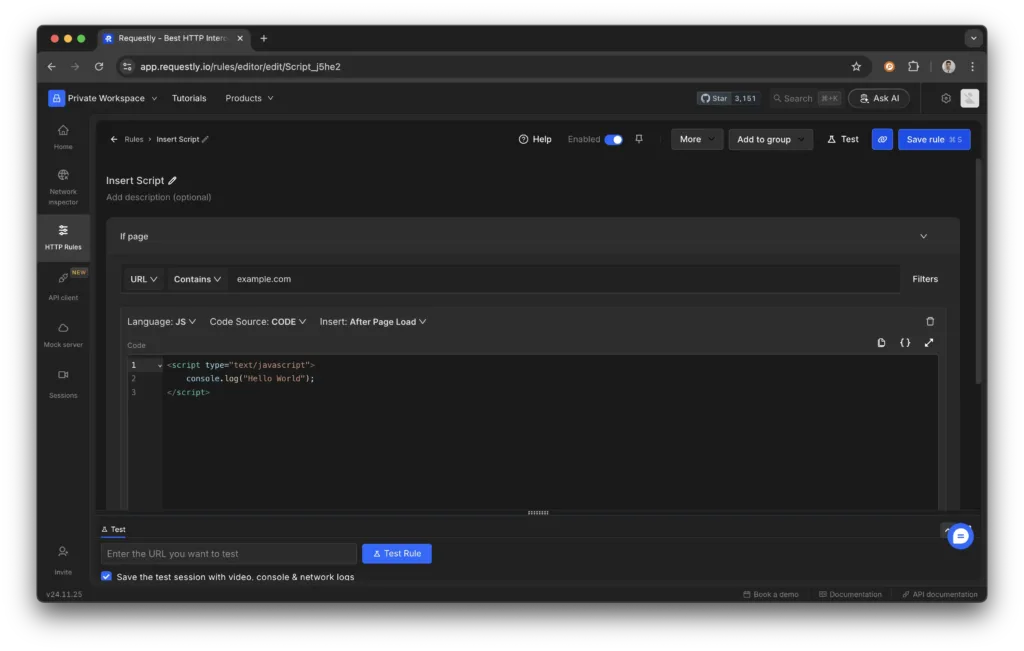This screenshot has height=651, width=1024.
Task: Open Book a demo footer link
Action: coord(771,594)
